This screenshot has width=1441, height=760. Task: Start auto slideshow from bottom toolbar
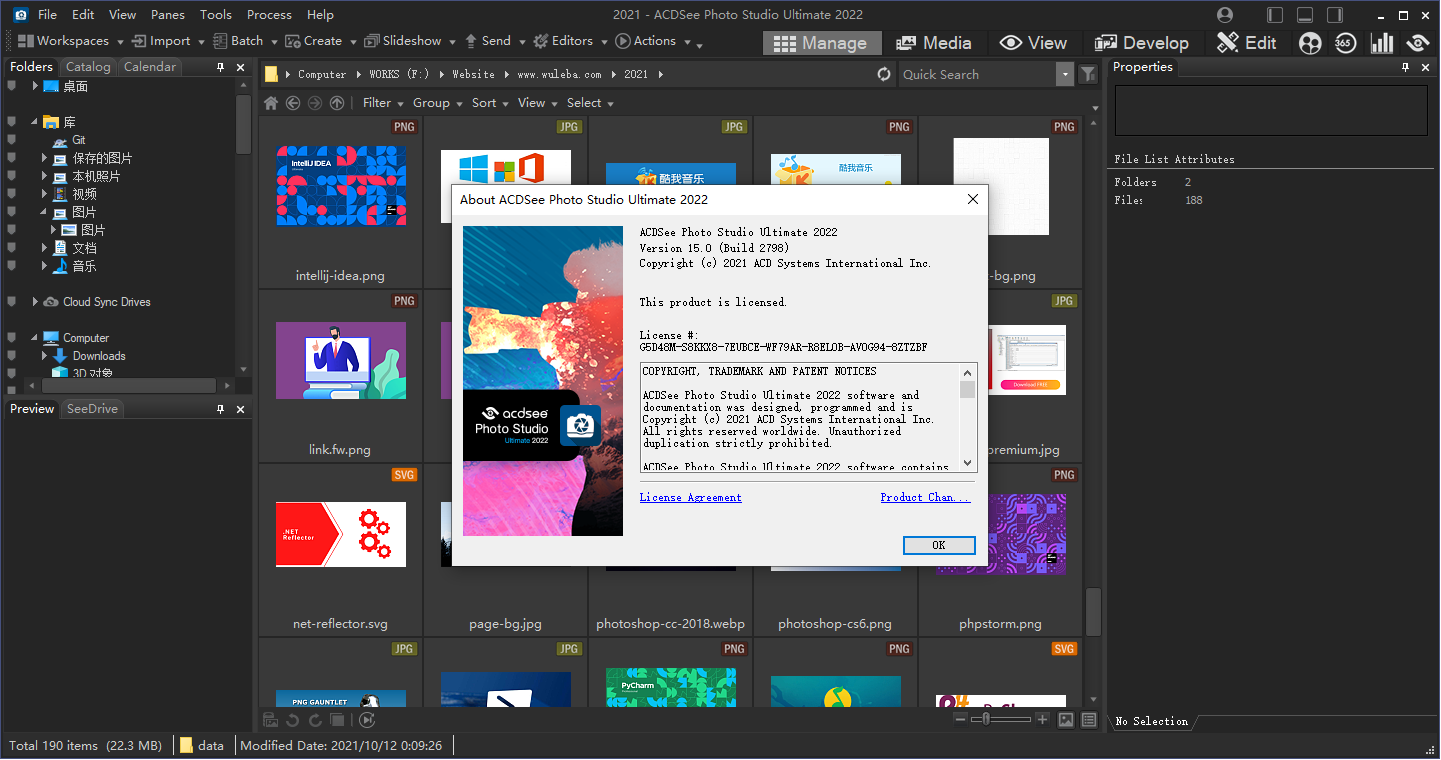(367, 720)
